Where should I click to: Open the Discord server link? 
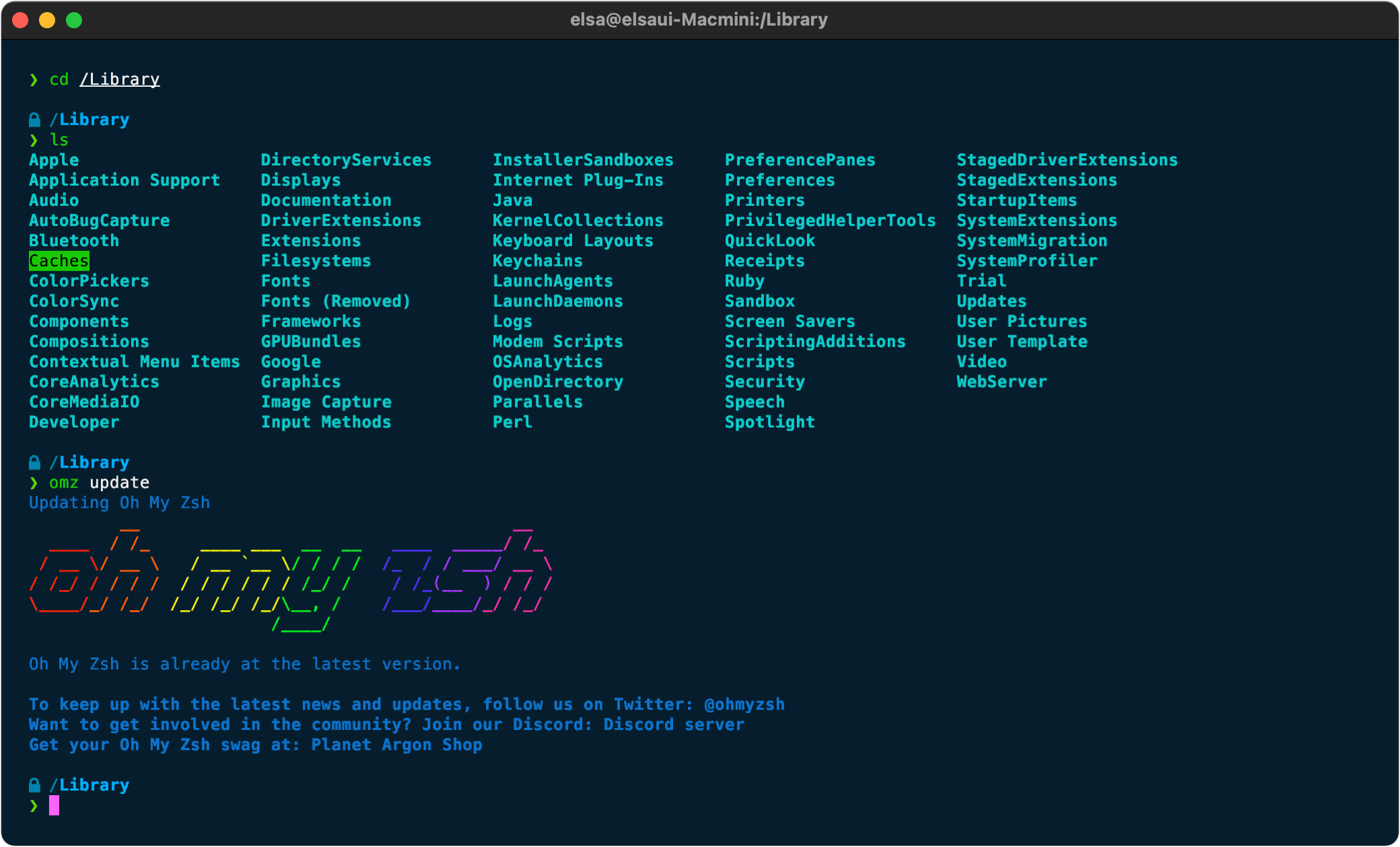coord(674,725)
